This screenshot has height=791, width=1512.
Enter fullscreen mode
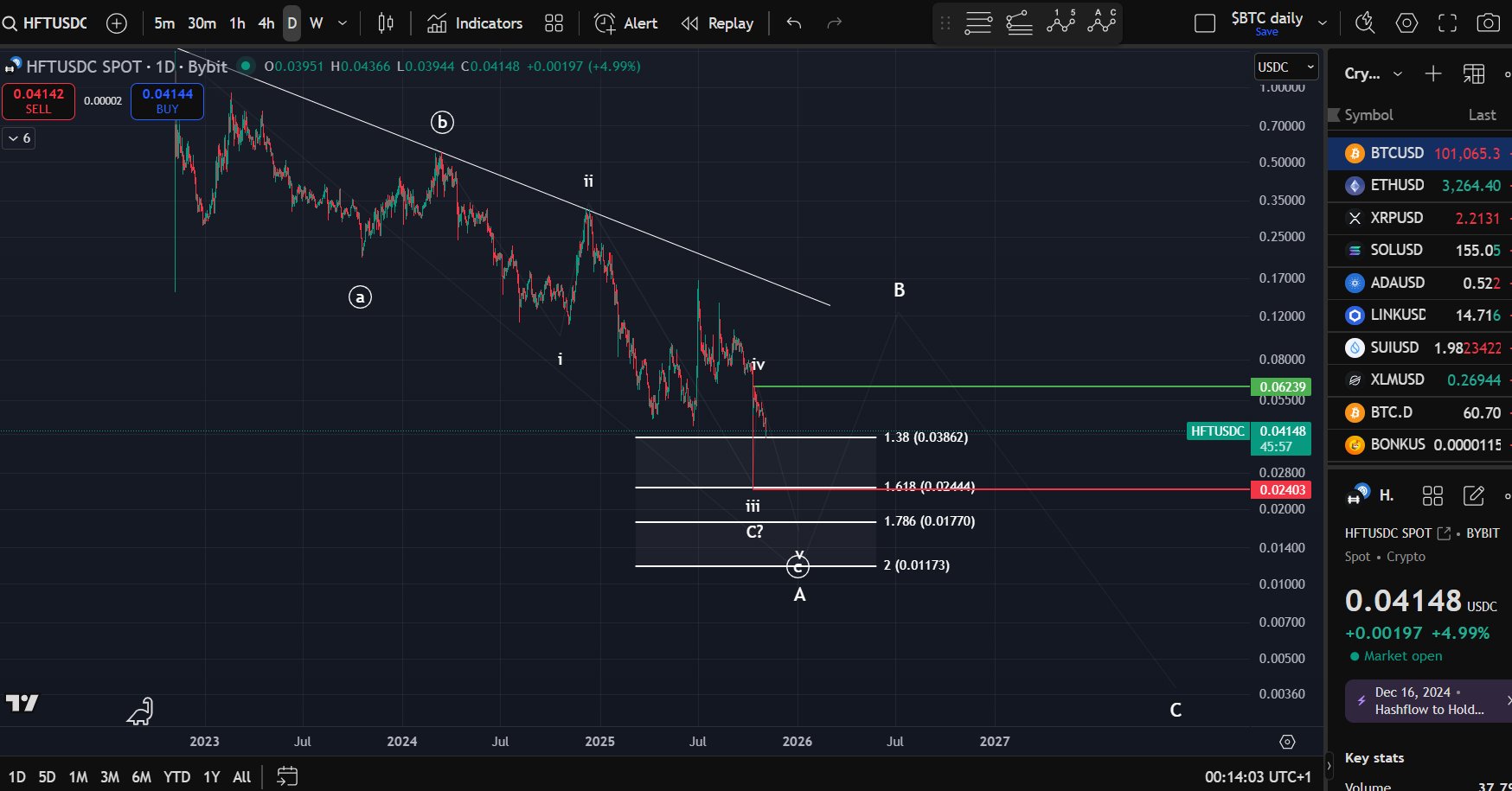pos(1448,23)
